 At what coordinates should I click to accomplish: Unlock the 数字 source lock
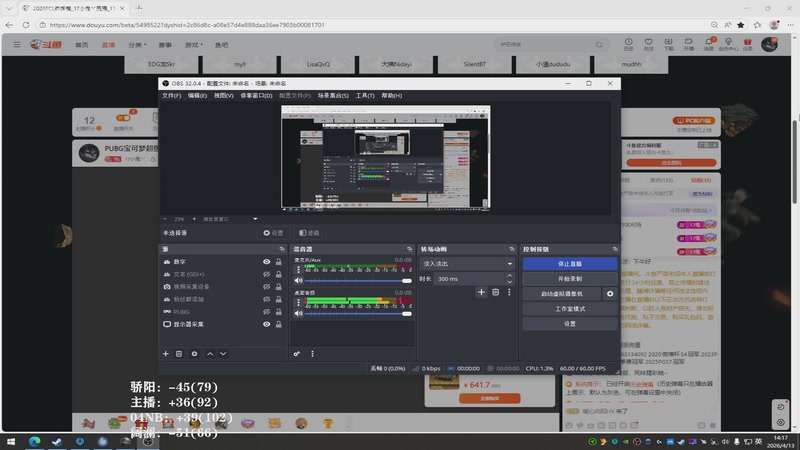pyautogui.click(x=279, y=262)
